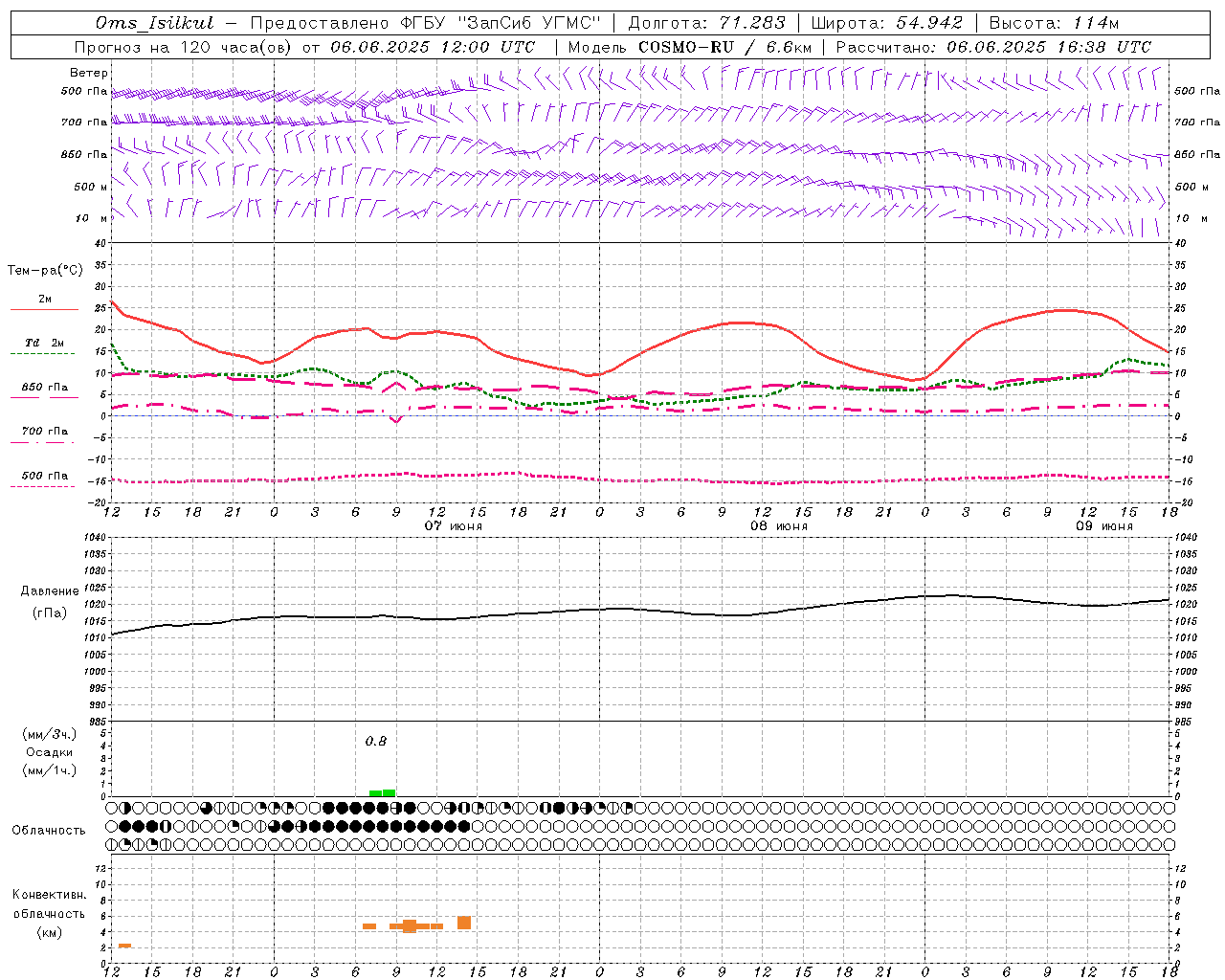Click the (км) unit label under convective cloudiness
This screenshot has height=980, width=1225.
[x=50, y=932]
